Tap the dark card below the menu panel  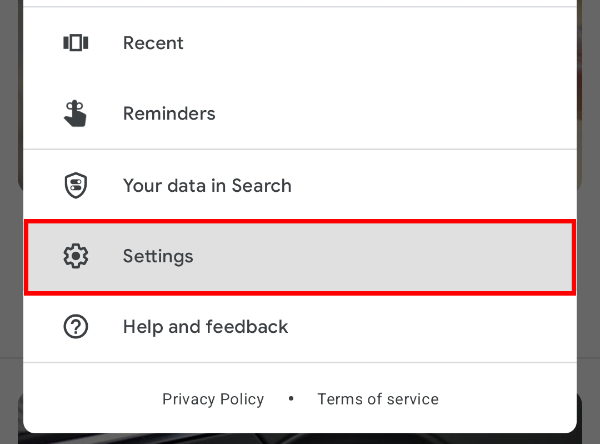[300, 438]
